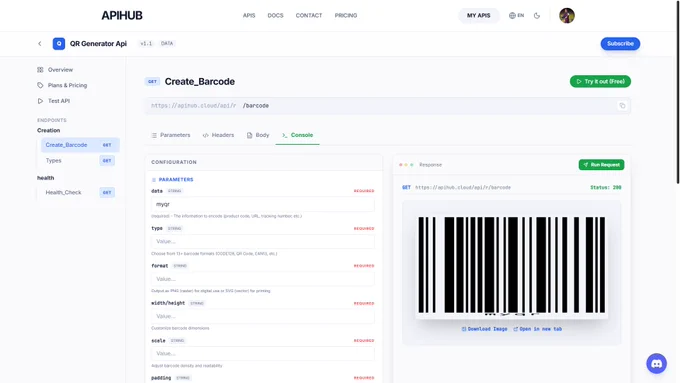
Task: Click the DATA category badge
Action: [167, 43]
